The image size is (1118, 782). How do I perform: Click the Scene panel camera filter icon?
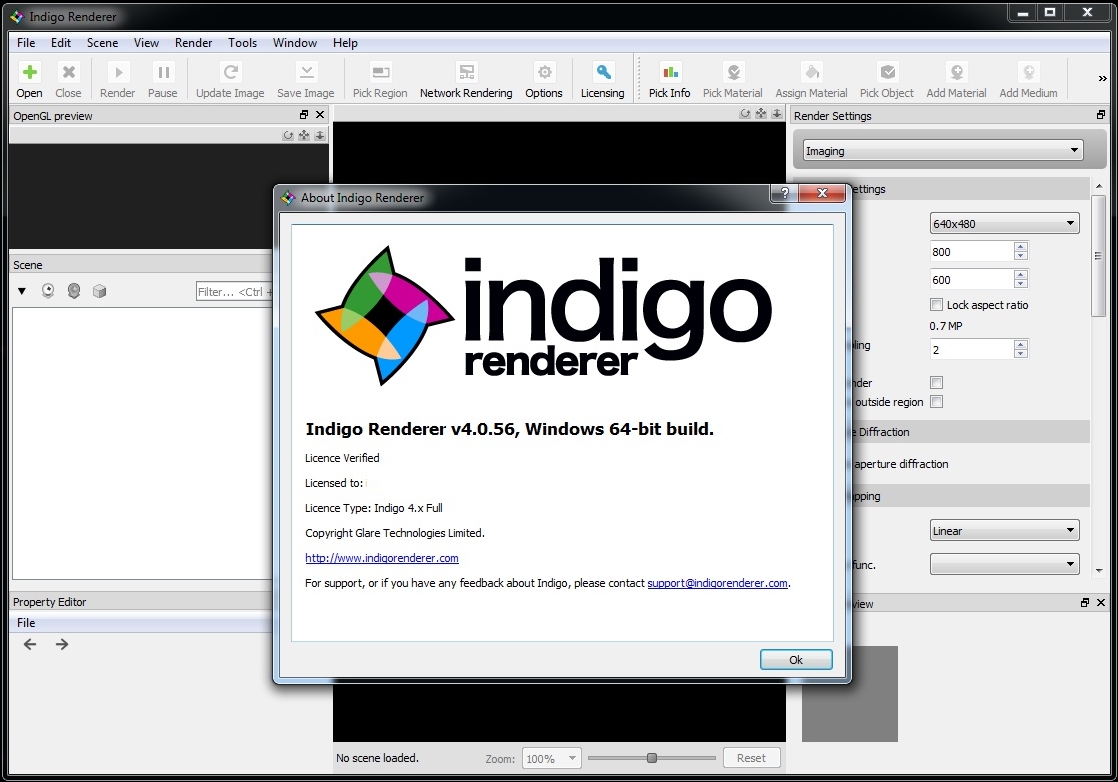coord(48,291)
